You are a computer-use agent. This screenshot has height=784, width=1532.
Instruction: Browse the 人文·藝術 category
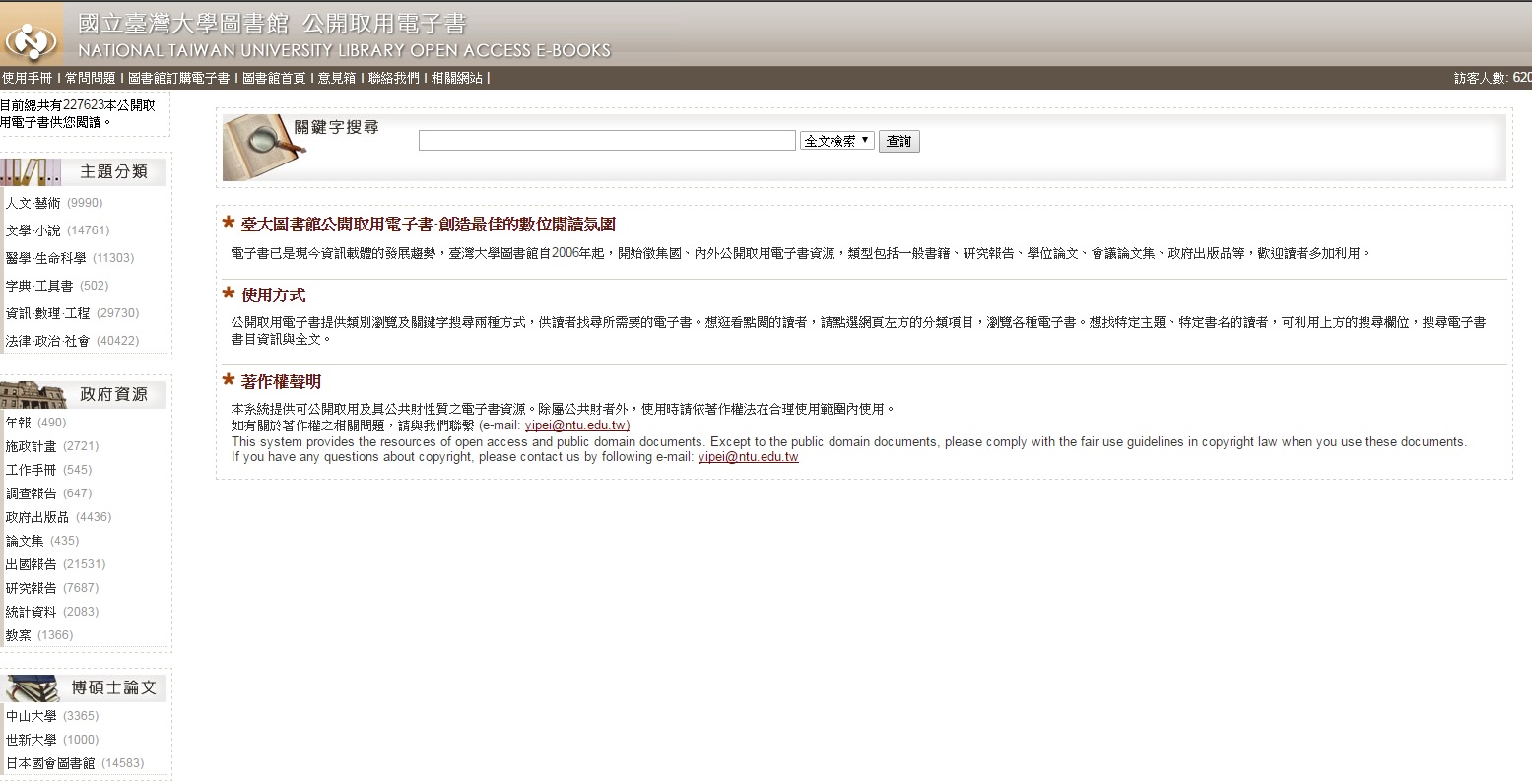[33, 203]
